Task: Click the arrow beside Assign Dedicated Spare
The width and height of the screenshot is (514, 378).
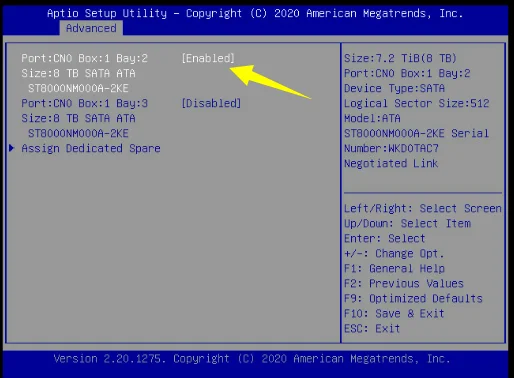Action: pos(12,148)
